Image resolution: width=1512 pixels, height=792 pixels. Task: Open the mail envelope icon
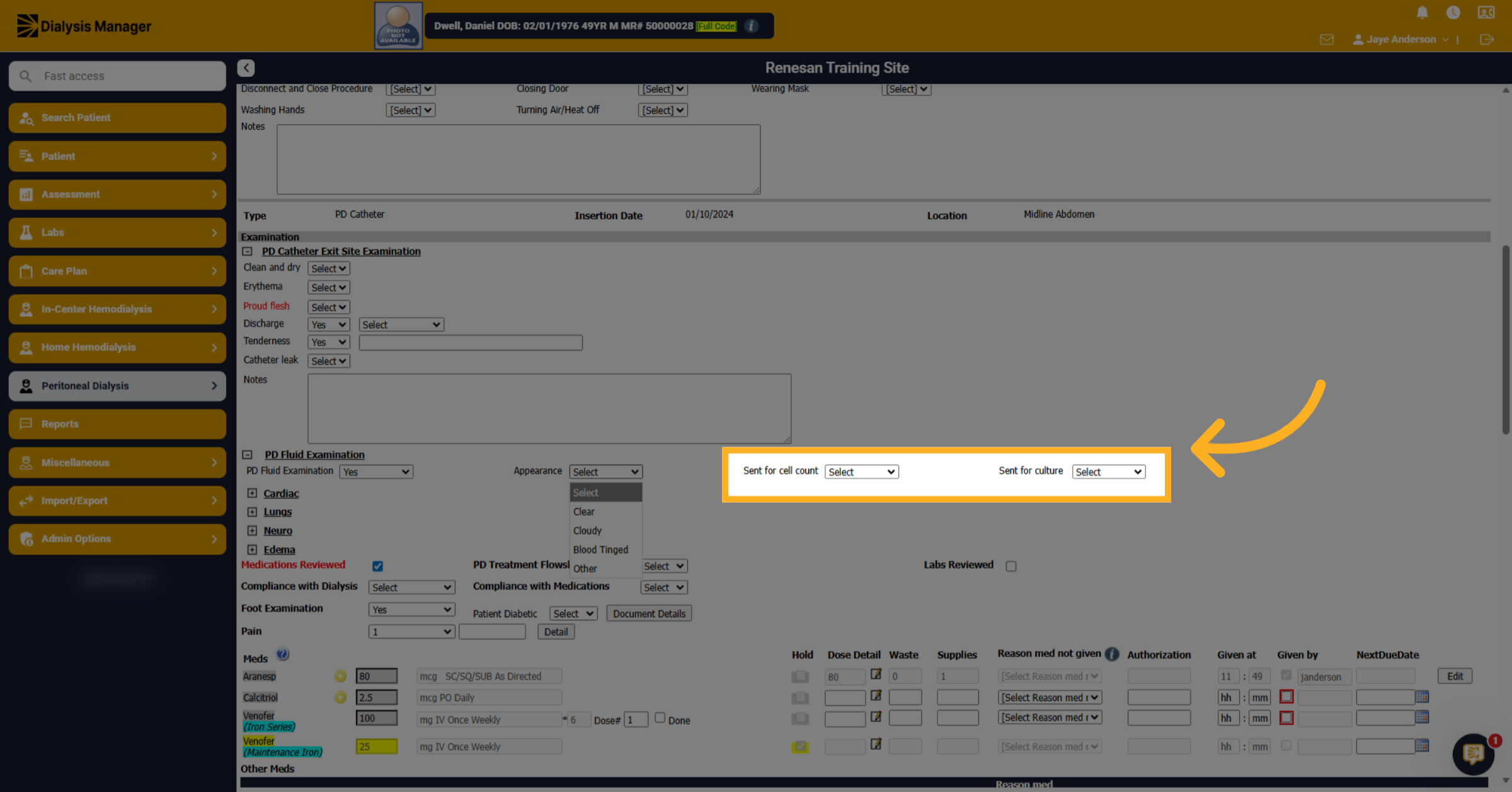click(1326, 40)
